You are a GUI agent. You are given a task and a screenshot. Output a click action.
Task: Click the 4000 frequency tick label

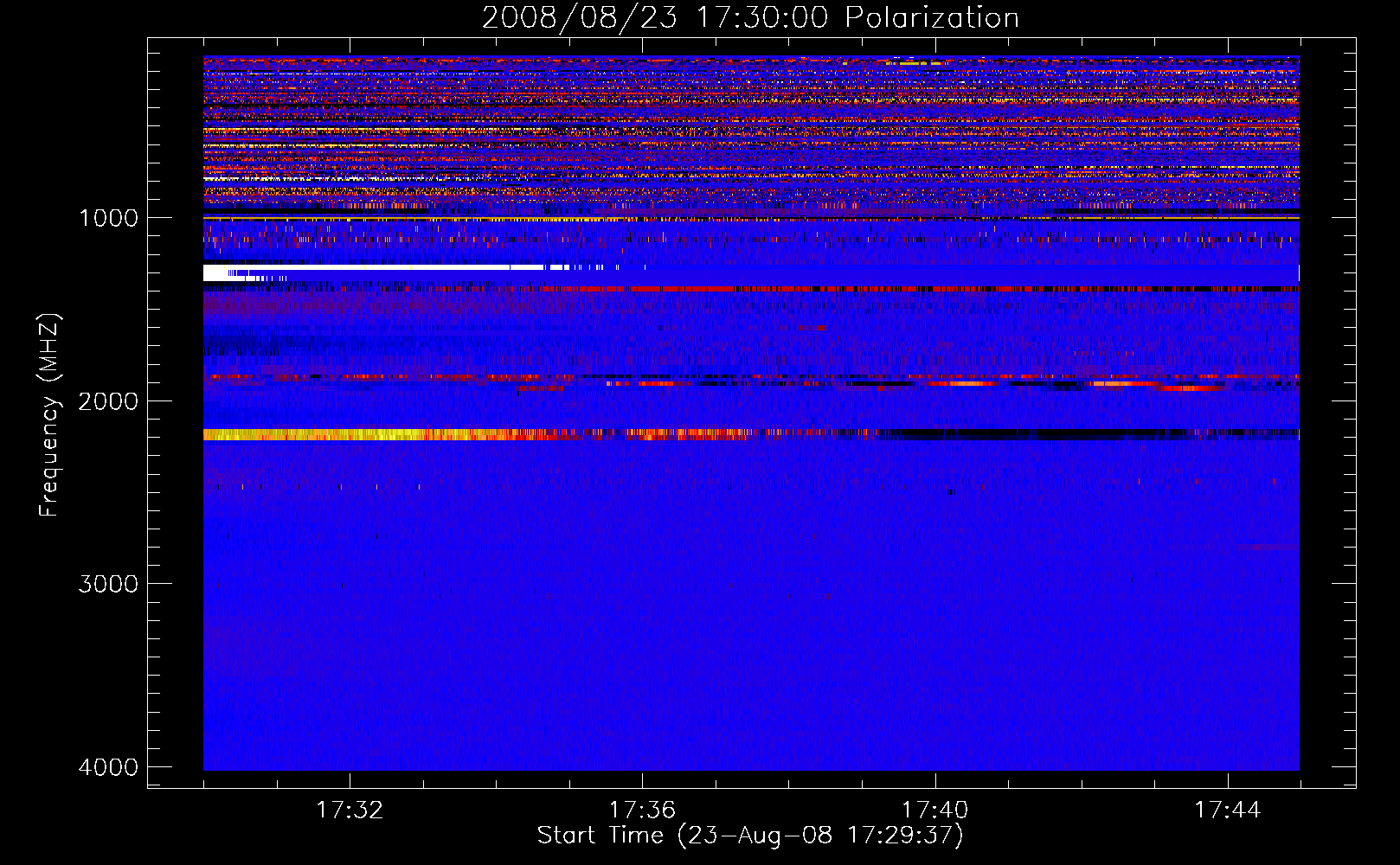[x=108, y=767]
